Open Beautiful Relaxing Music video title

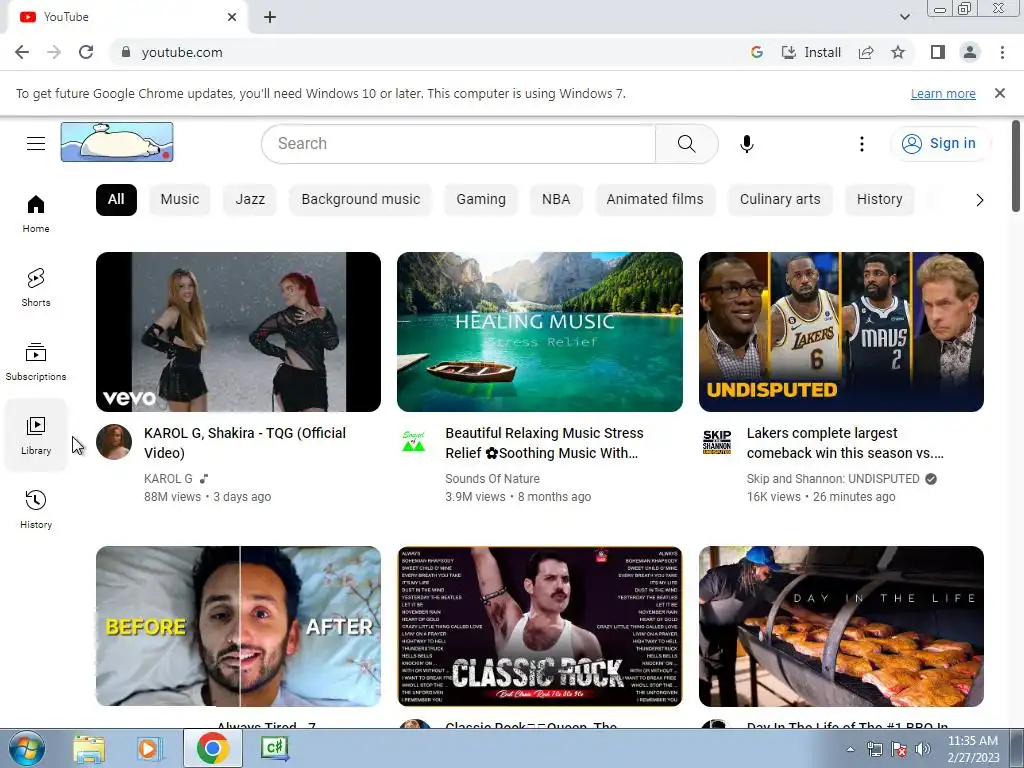click(544, 443)
